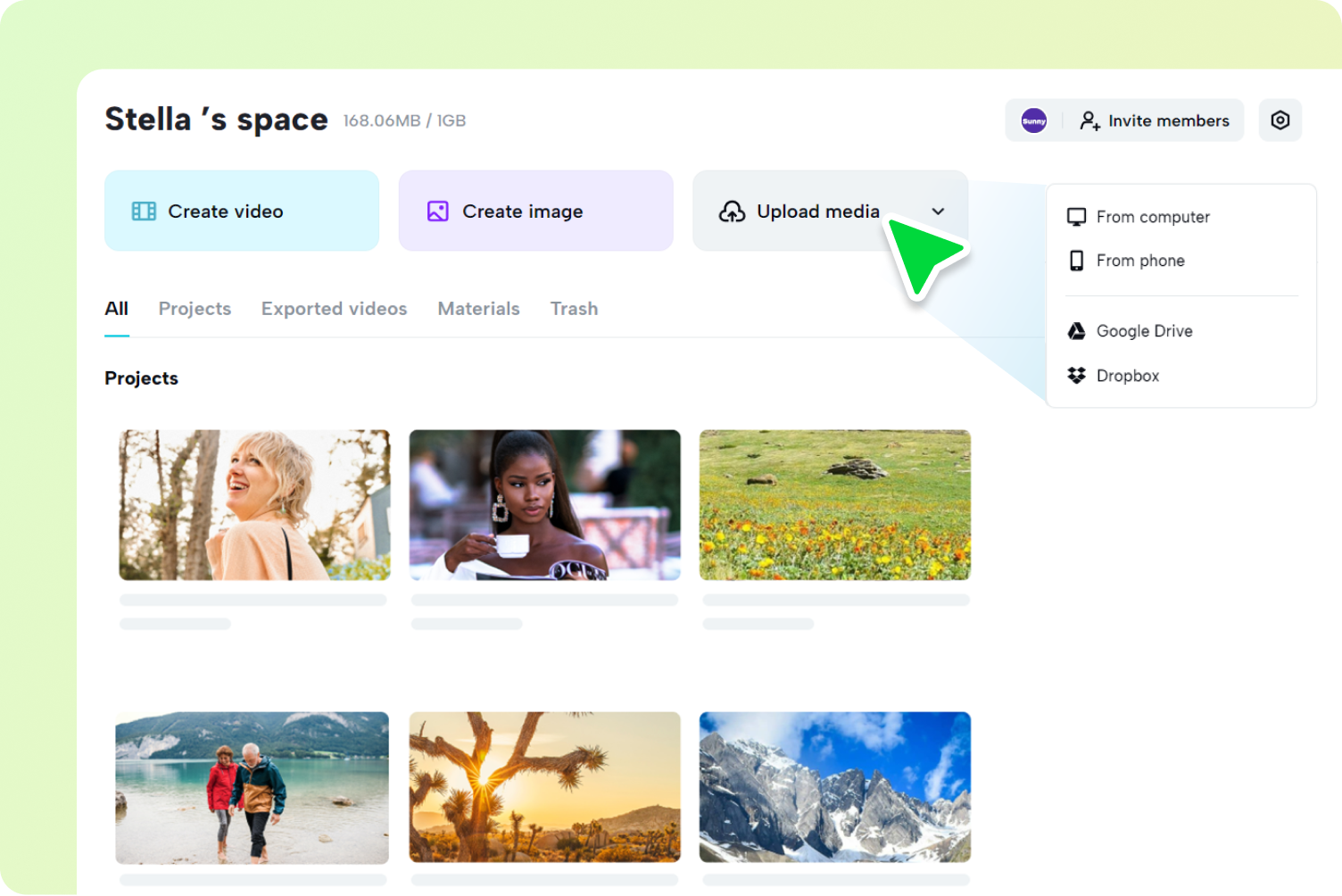The height and width of the screenshot is (896, 1342).
Task: Click the Create image picture icon
Action: [x=438, y=212]
